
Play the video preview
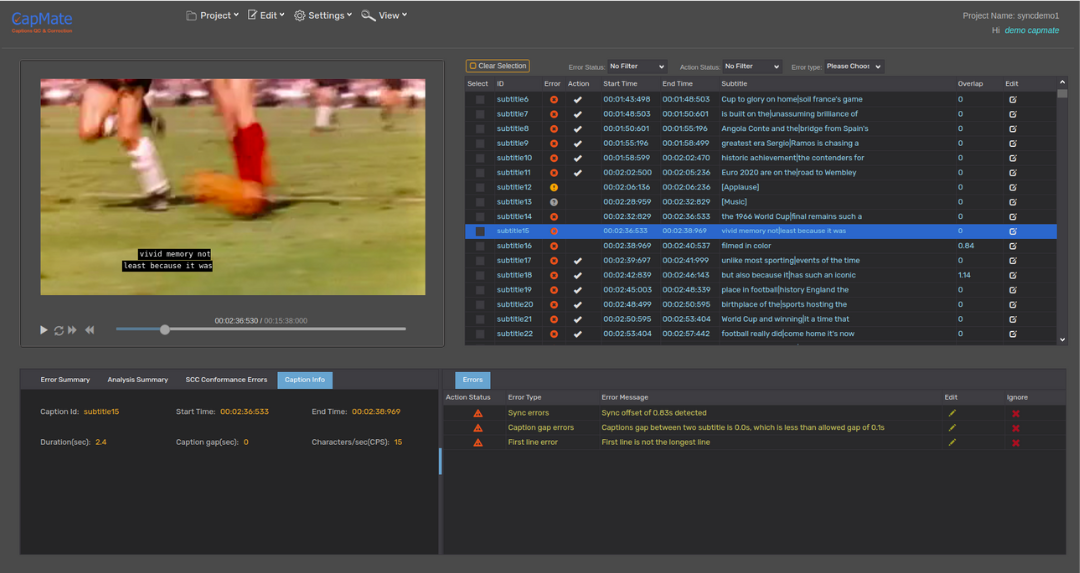click(44, 330)
